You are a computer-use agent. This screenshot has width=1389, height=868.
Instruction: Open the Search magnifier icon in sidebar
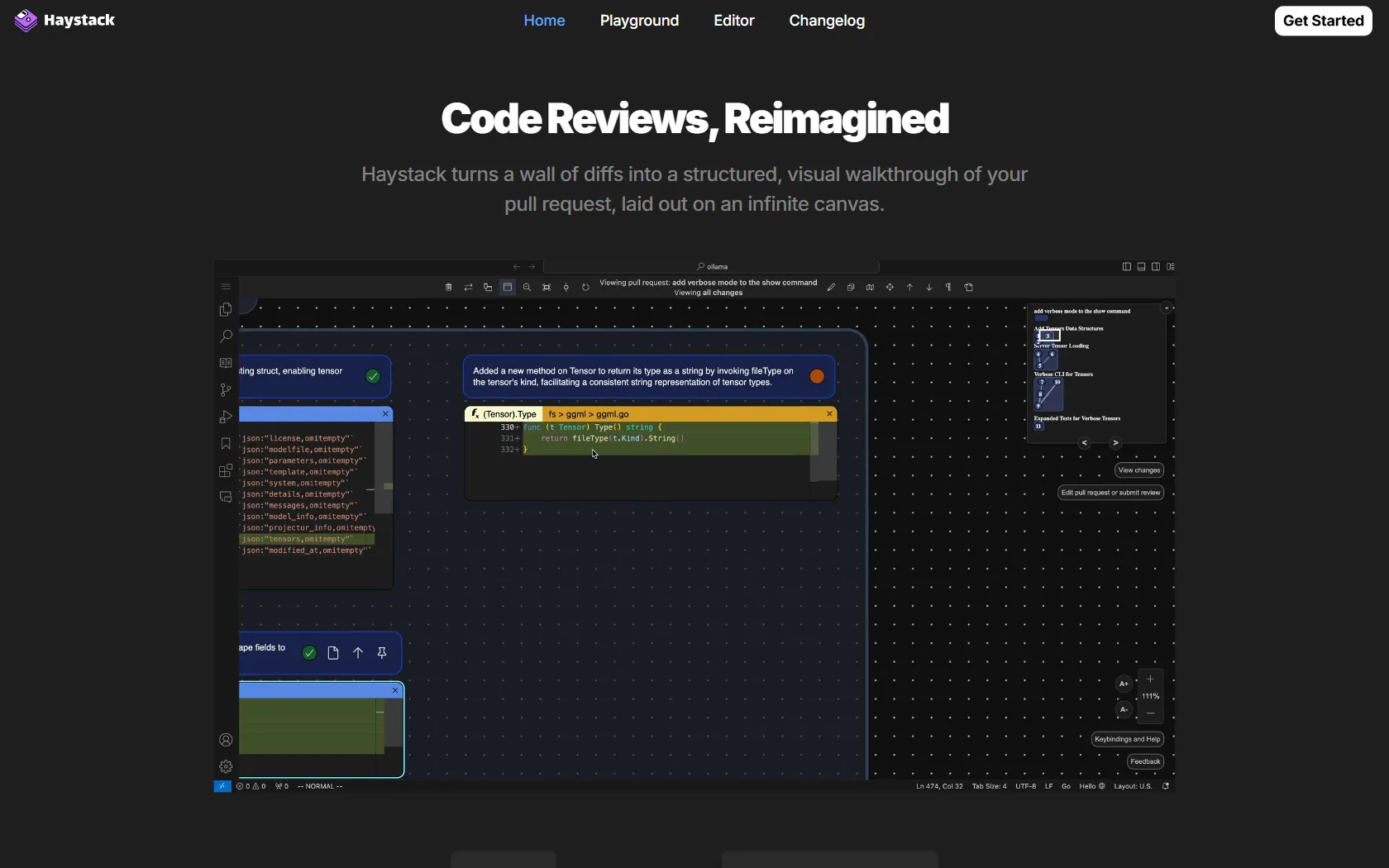(x=226, y=336)
